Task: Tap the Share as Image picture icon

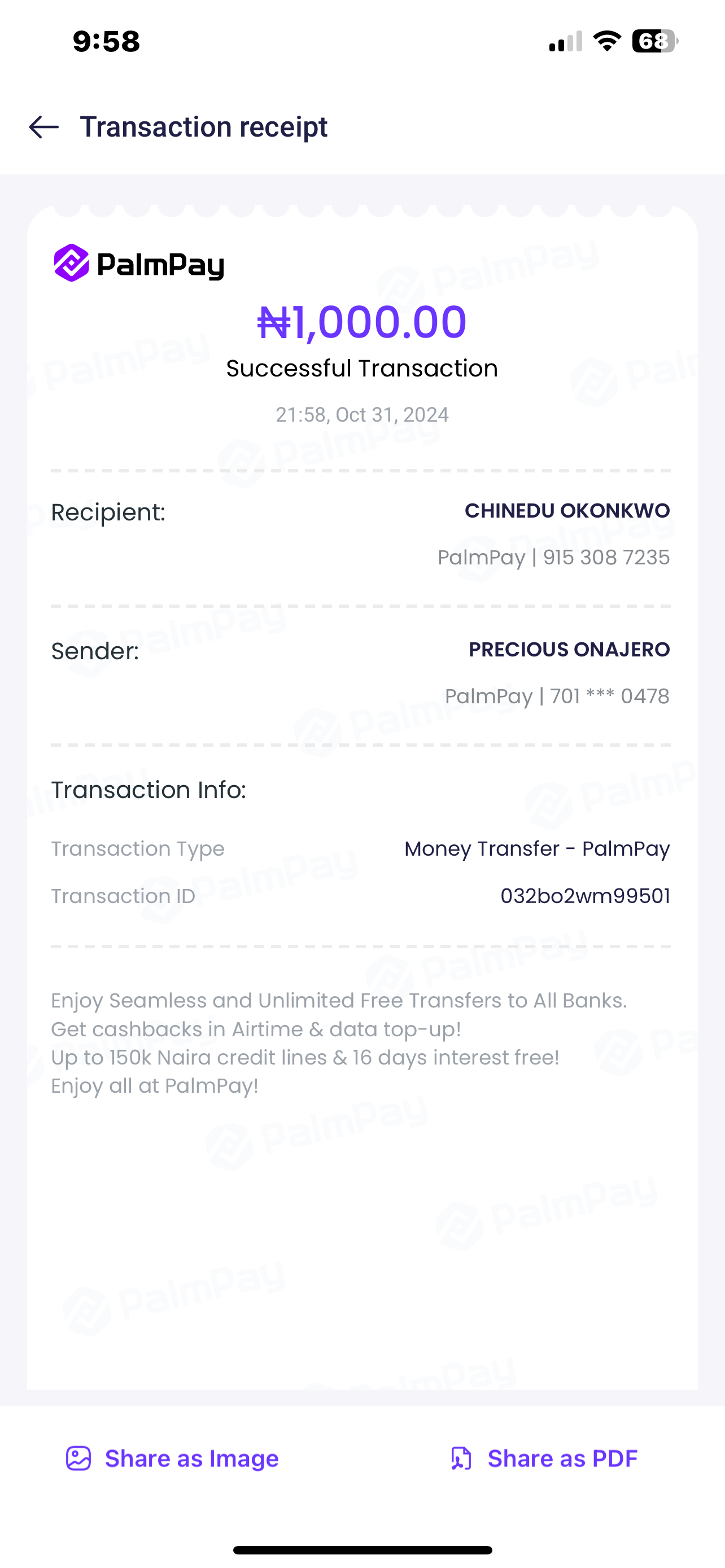Action: point(78,1458)
